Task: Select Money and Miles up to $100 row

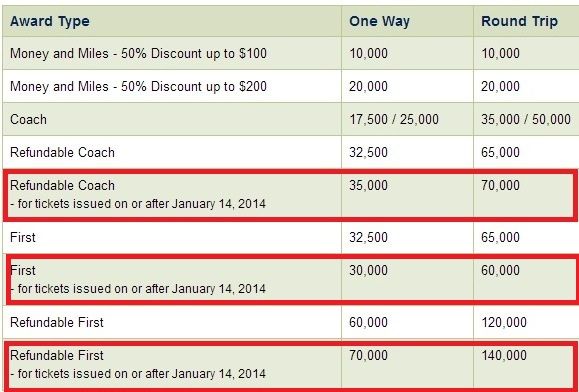Action: point(291,54)
